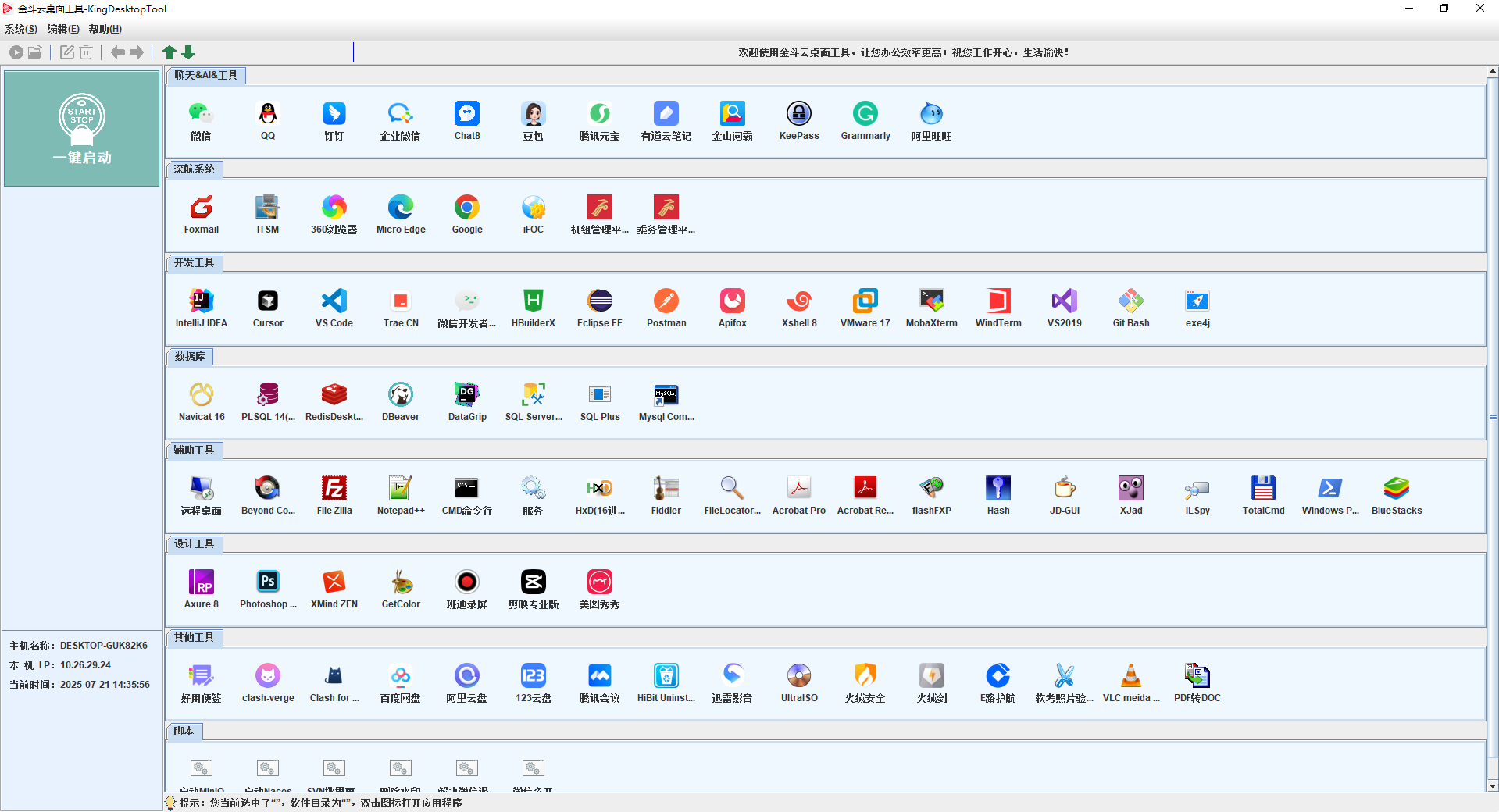Select the 数据库 category tab
Viewport: 1499px width, 812px height.
(x=189, y=357)
